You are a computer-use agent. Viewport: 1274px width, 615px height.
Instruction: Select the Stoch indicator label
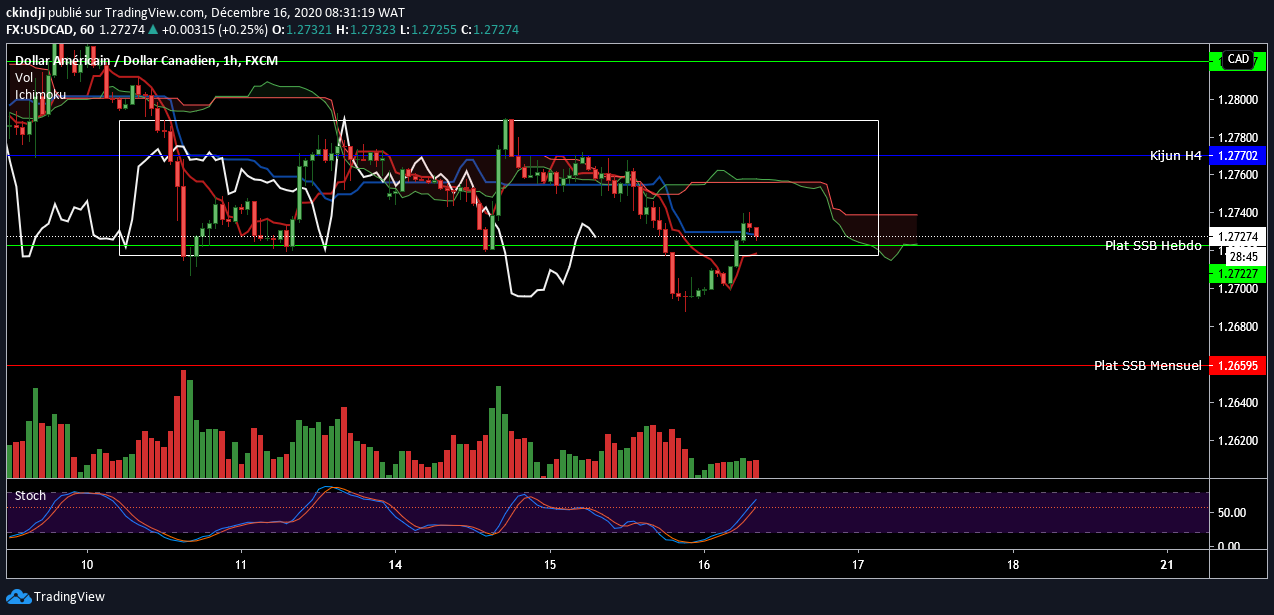click(30, 495)
